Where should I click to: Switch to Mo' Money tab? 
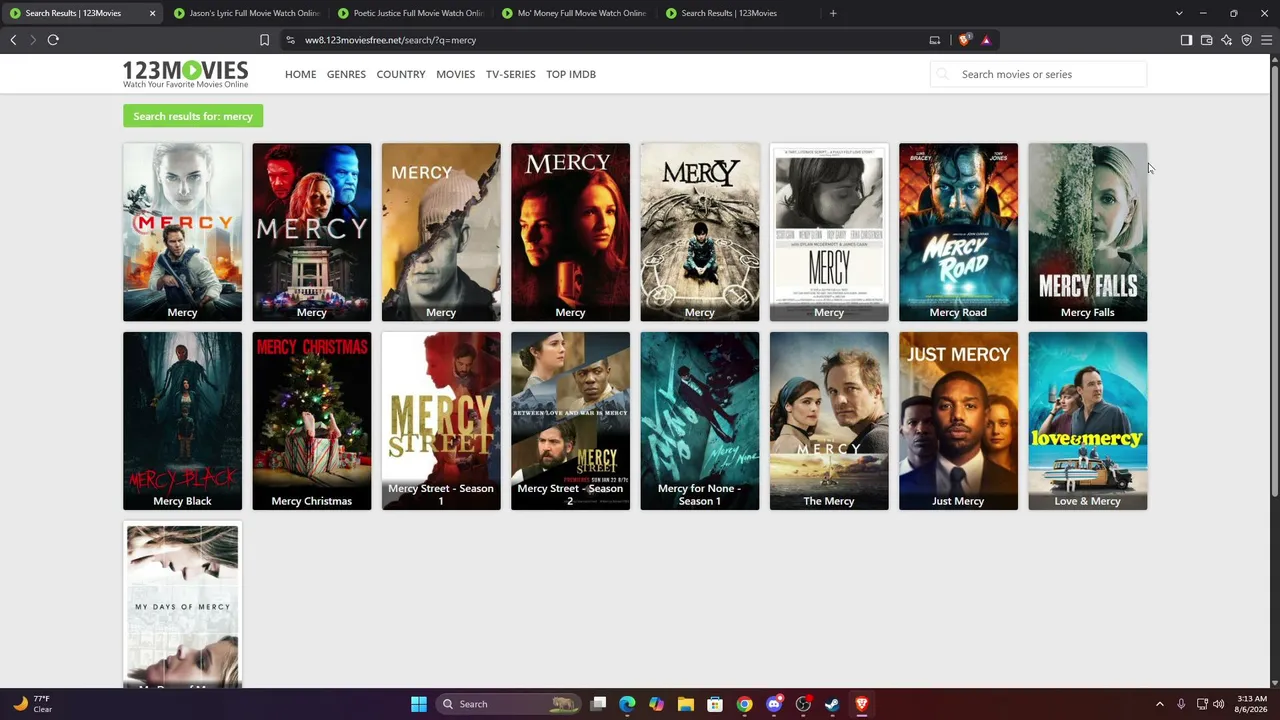(574, 13)
